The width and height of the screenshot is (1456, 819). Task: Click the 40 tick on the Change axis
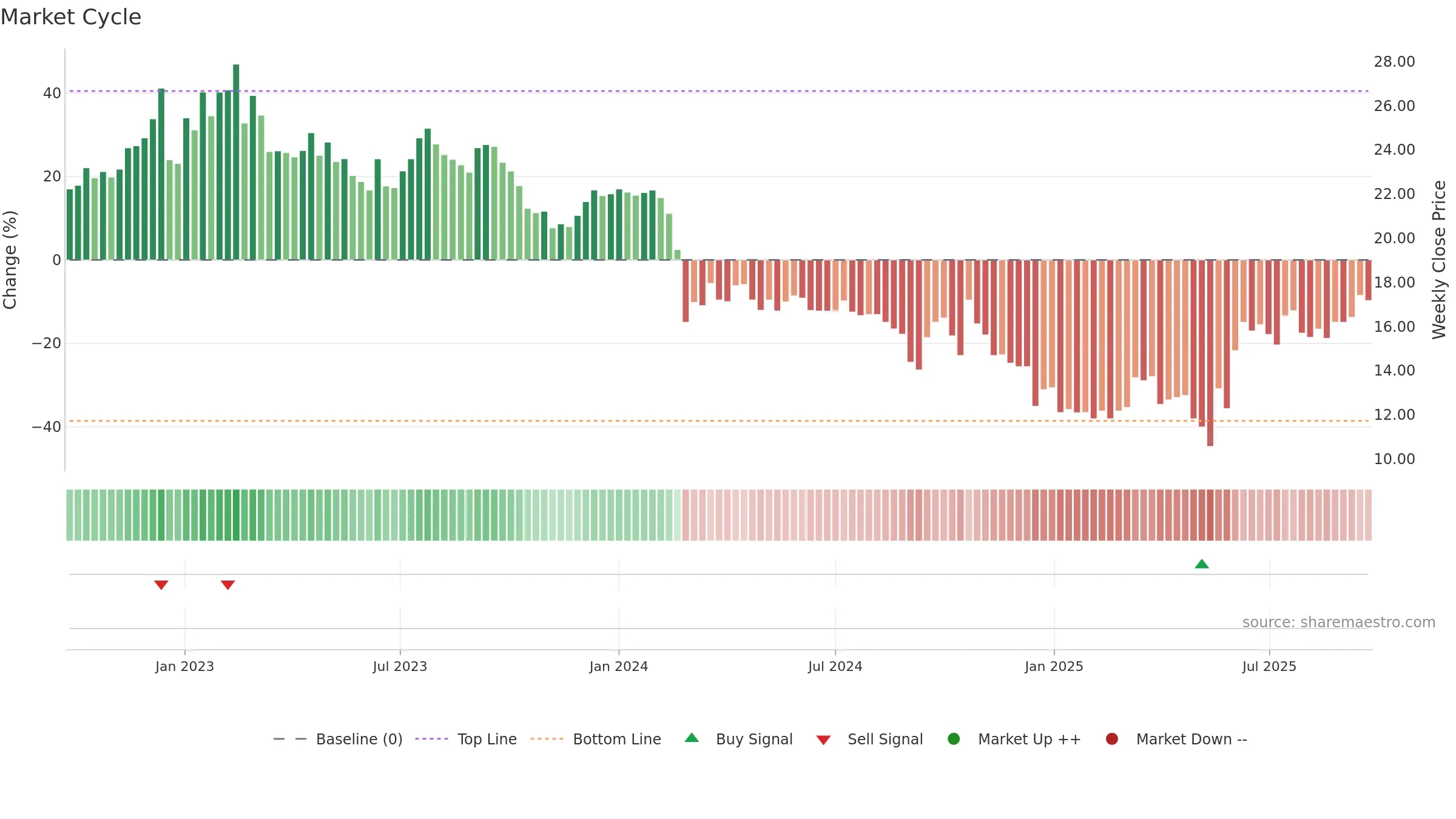tap(52, 93)
